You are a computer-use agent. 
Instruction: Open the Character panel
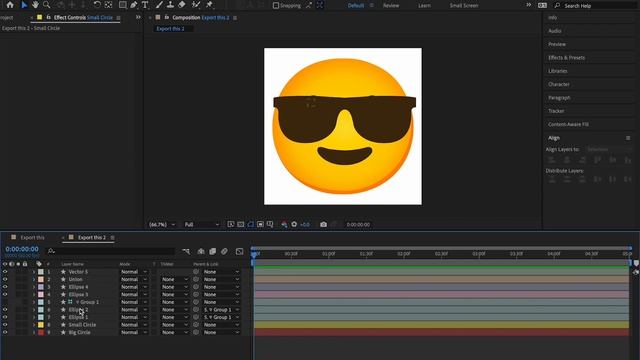(559, 84)
